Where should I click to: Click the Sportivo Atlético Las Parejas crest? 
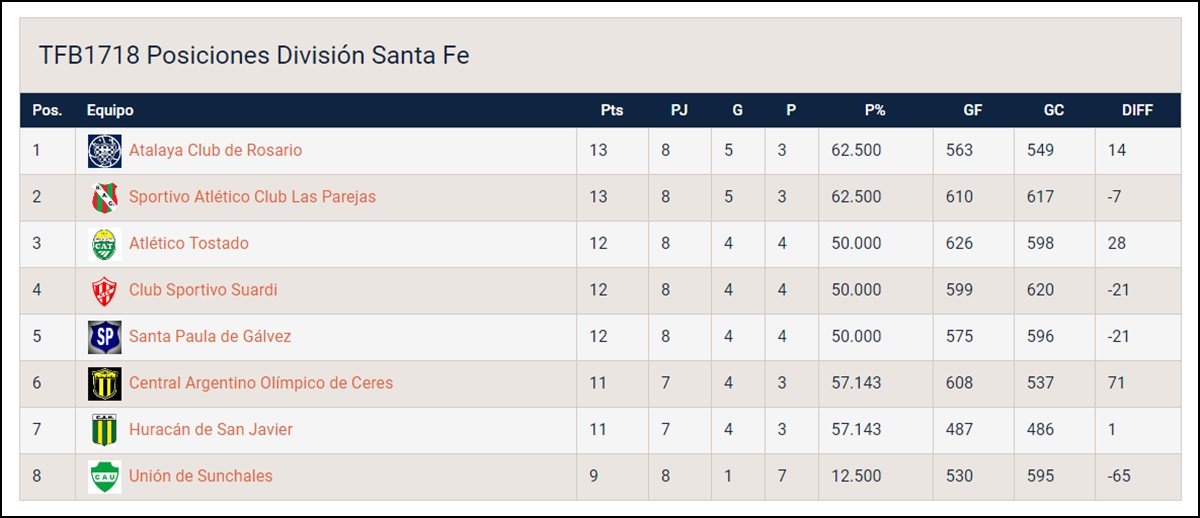point(104,197)
